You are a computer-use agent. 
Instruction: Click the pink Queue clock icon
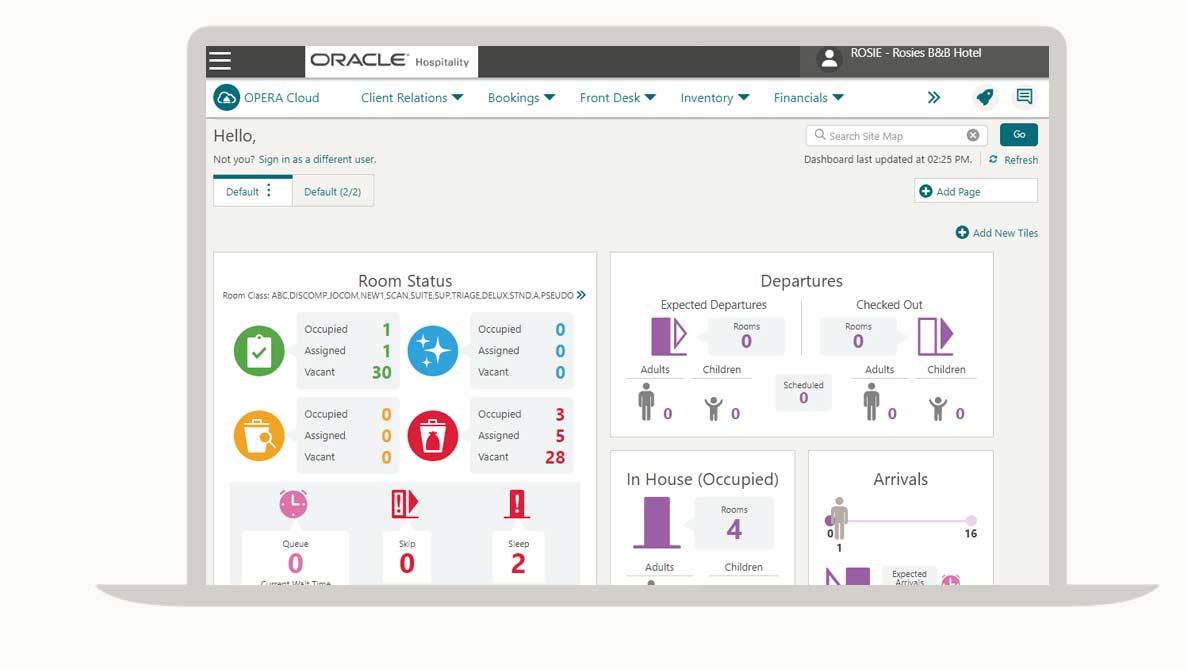292,505
